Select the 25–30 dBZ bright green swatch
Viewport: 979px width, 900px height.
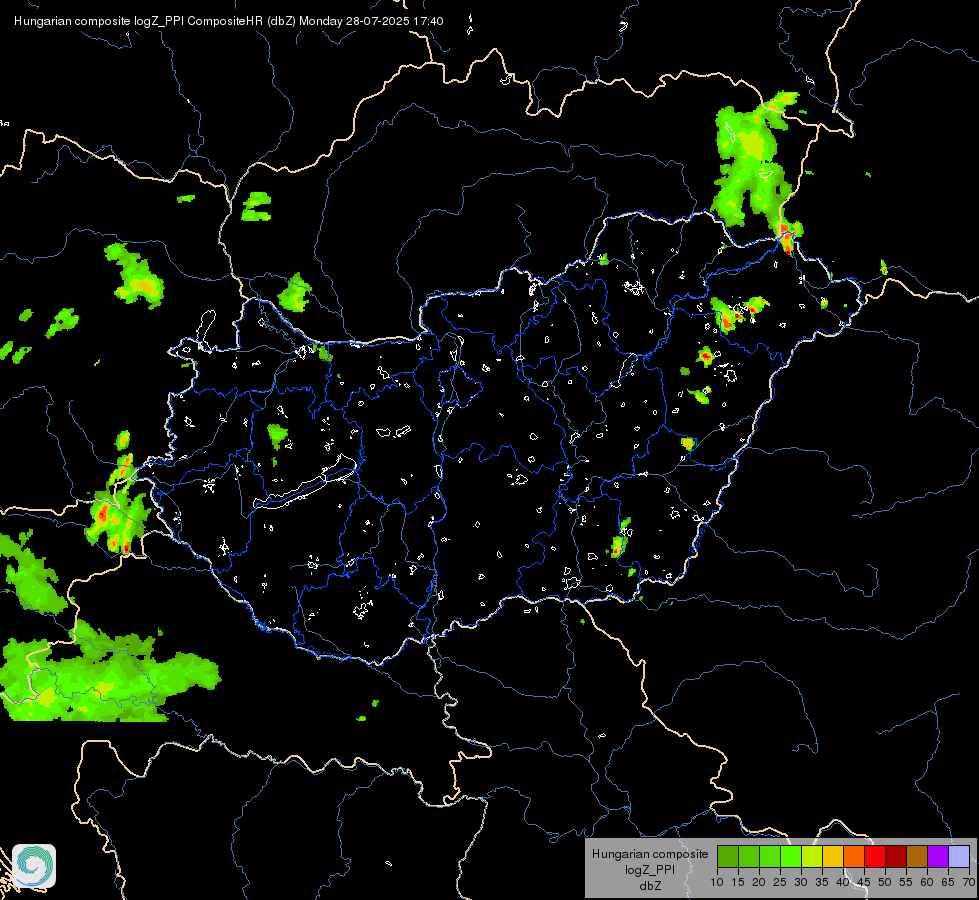tap(791, 856)
